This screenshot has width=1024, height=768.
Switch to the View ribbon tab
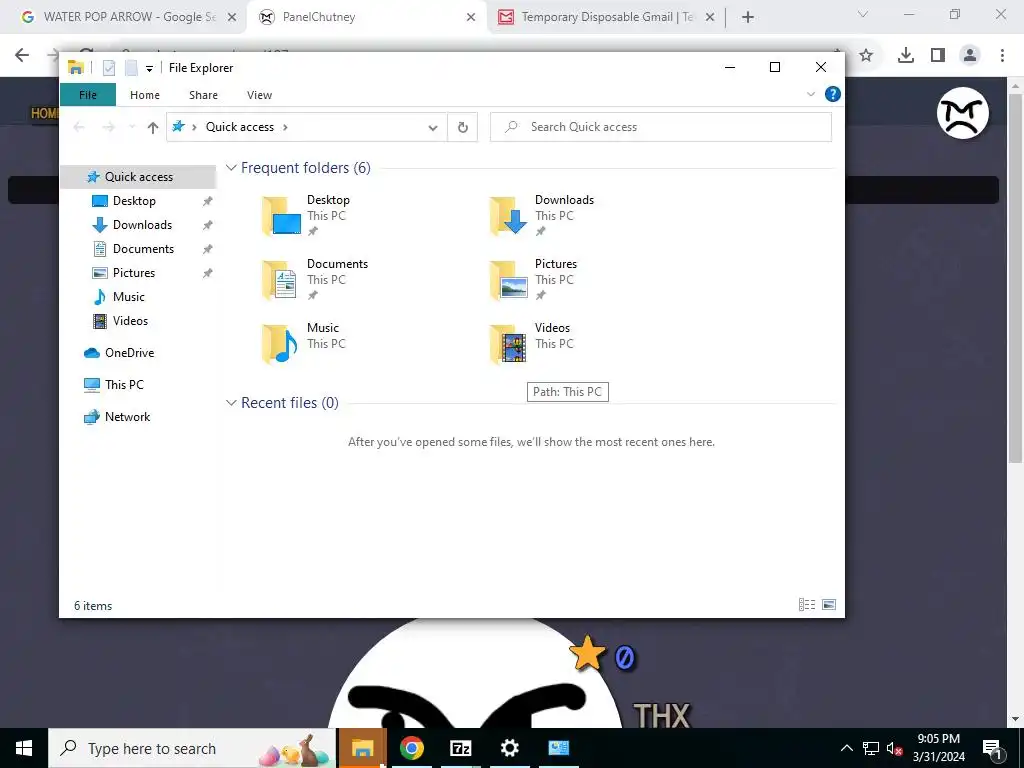point(259,95)
